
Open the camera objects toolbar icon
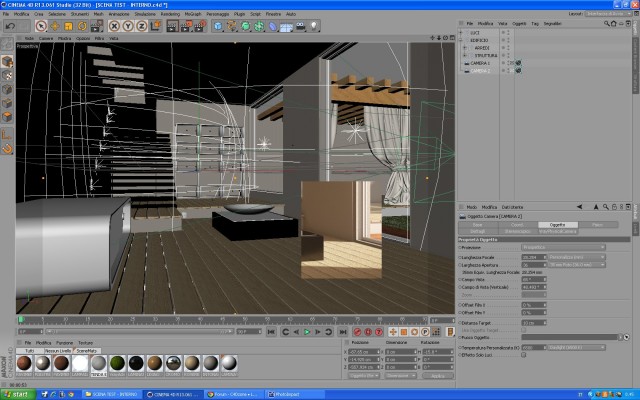pyautogui.click(x=300, y=26)
